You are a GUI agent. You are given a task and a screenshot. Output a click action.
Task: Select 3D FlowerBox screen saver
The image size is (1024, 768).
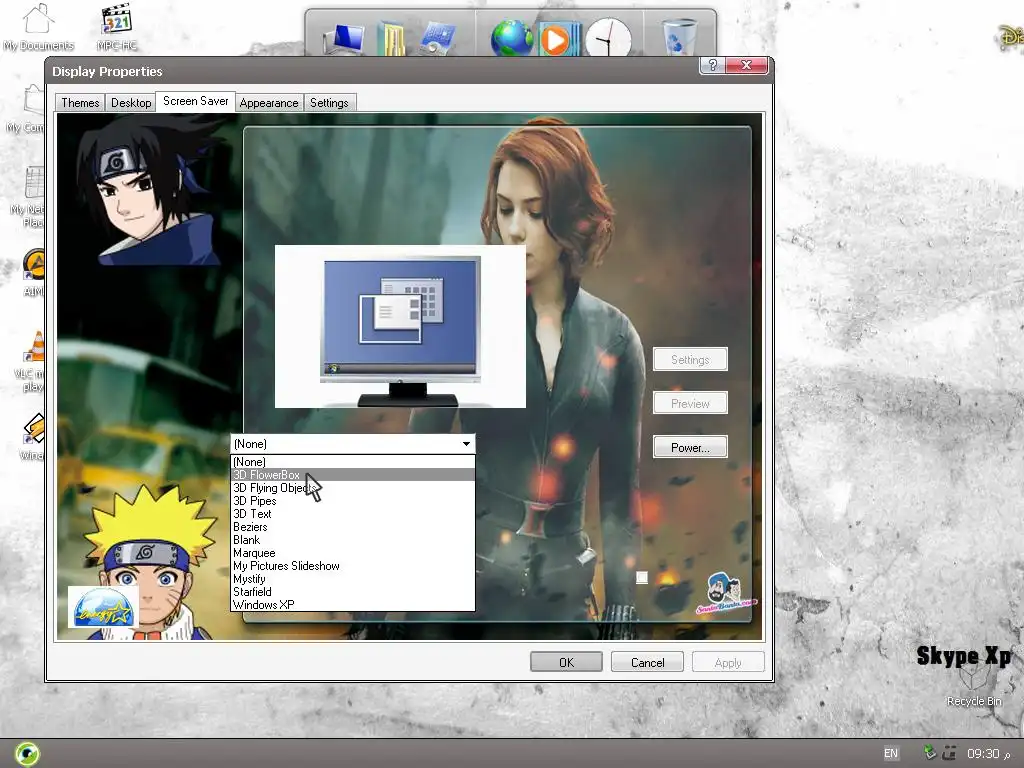coord(353,475)
